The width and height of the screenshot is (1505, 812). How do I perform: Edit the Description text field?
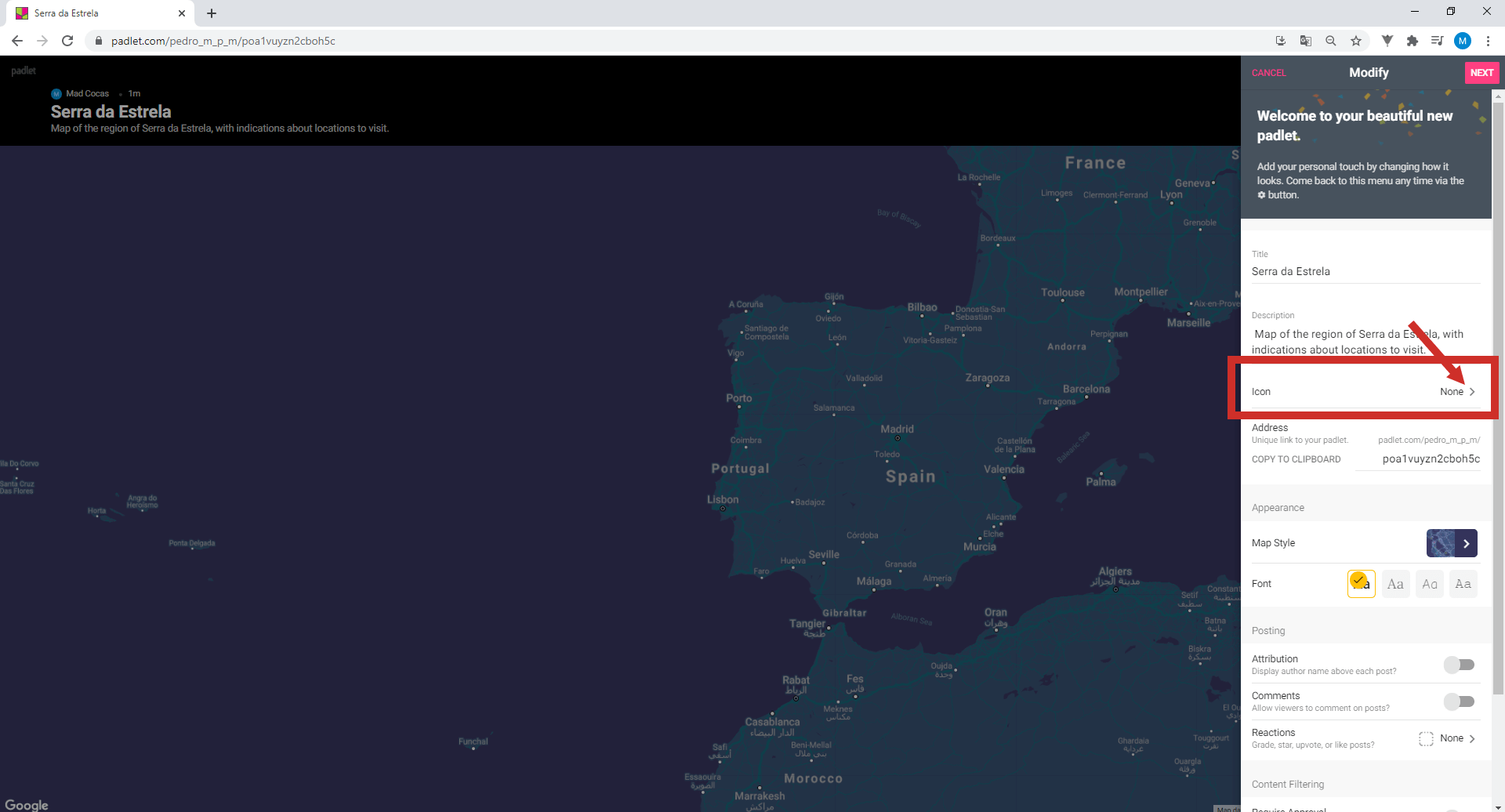coord(1365,342)
